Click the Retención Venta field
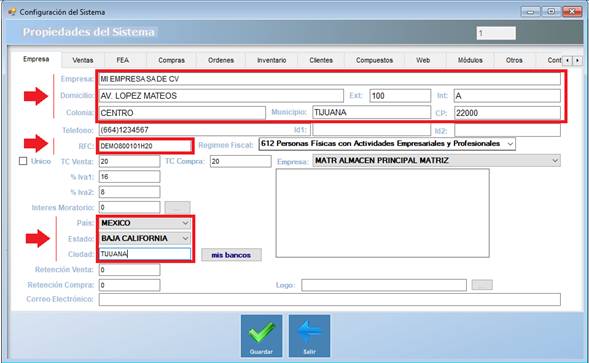This screenshot has width=589, height=363. pyautogui.click(x=129, y=269)
